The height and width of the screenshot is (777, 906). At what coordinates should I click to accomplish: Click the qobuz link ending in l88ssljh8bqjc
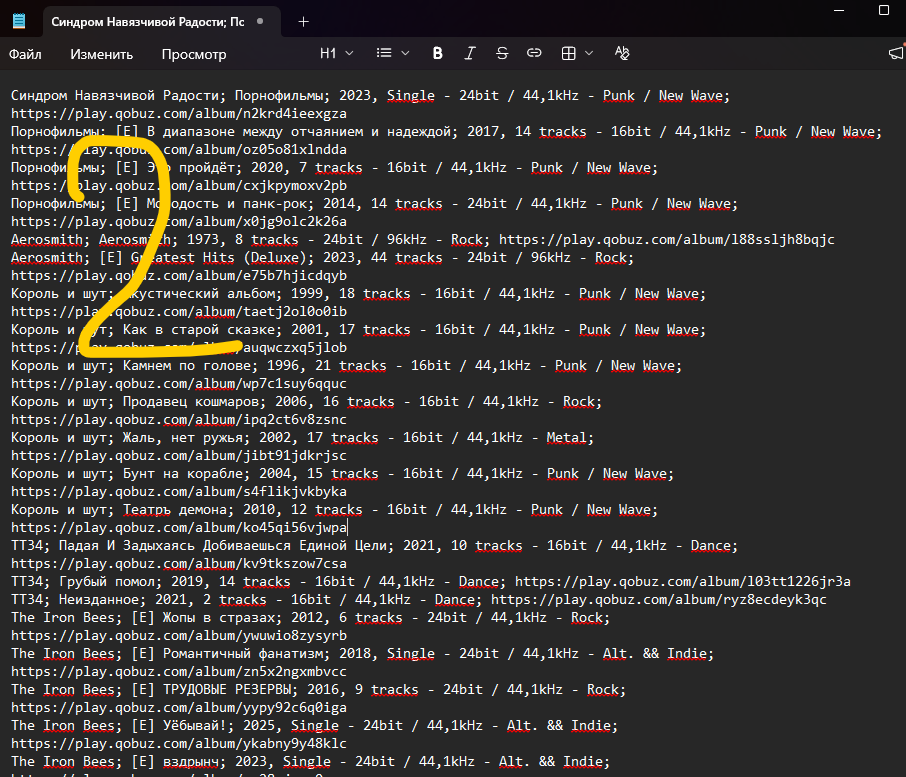666,240
